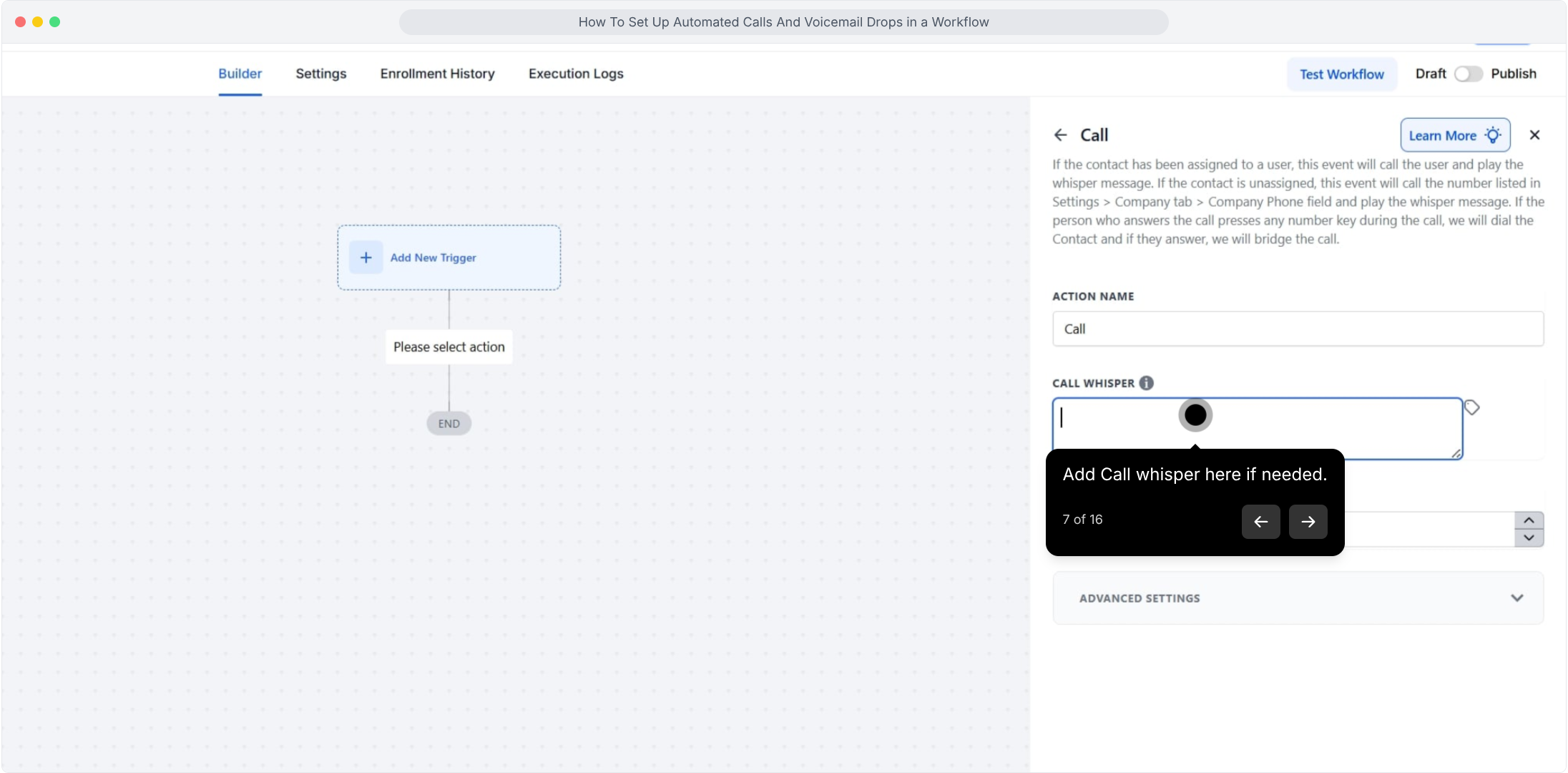Click the custom values tag icon
1568x773 pixels.
point(1471,407)
